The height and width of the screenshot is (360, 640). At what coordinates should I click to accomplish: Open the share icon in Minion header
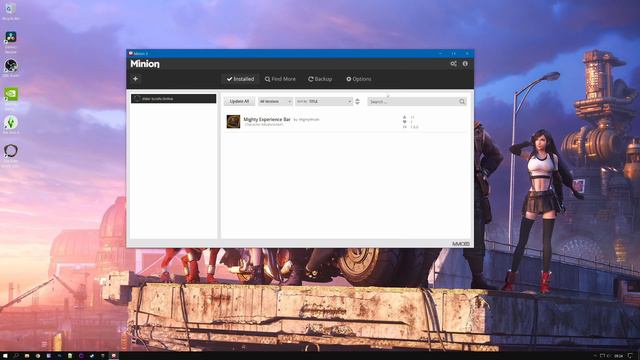453,64
